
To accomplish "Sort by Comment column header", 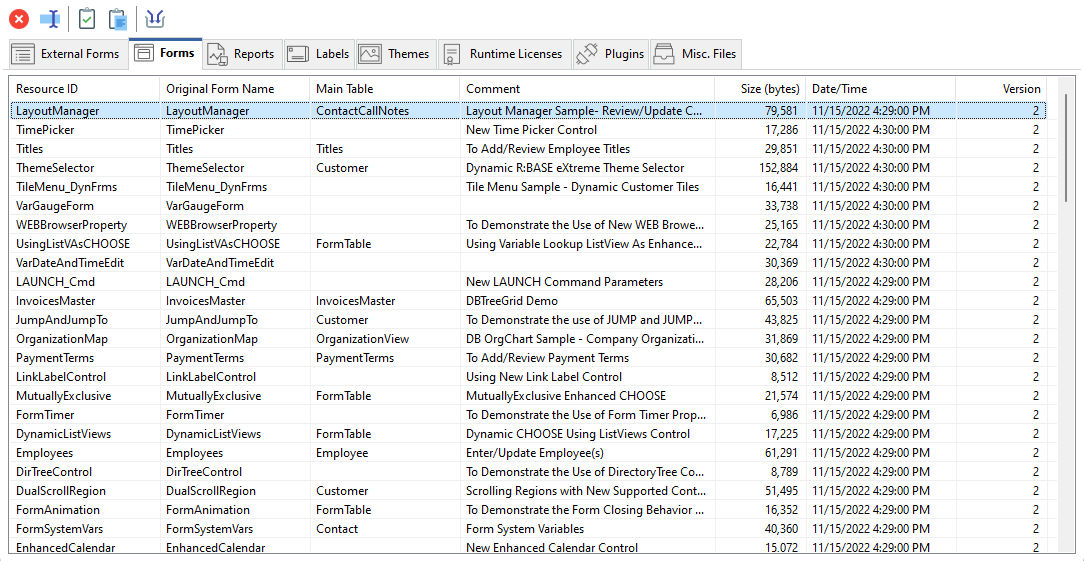I will tap(587, 89).
